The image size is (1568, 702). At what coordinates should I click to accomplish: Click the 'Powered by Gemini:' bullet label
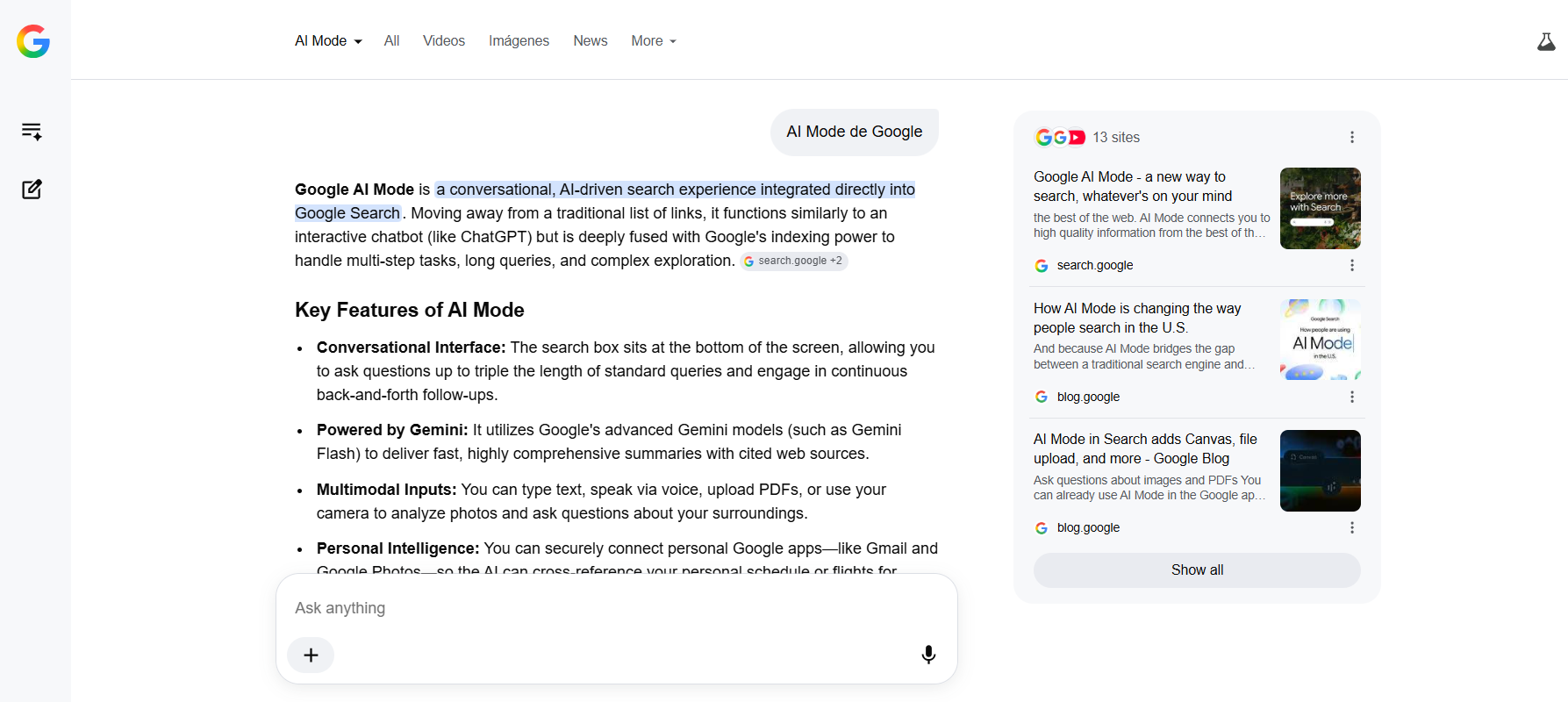click(x=392, y=430)
